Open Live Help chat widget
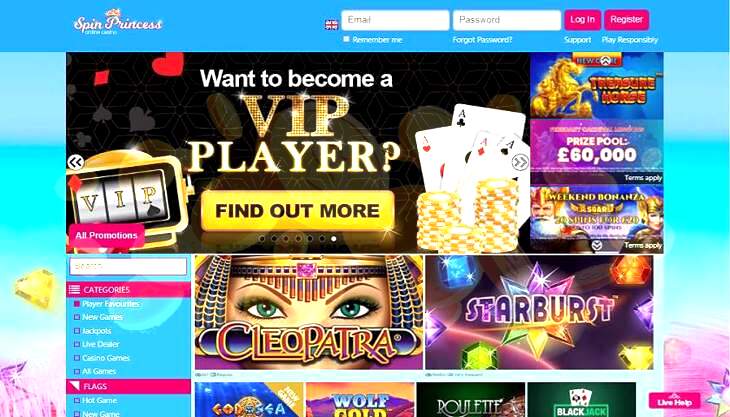Screen dimensions: 730x417 (675, 401)
